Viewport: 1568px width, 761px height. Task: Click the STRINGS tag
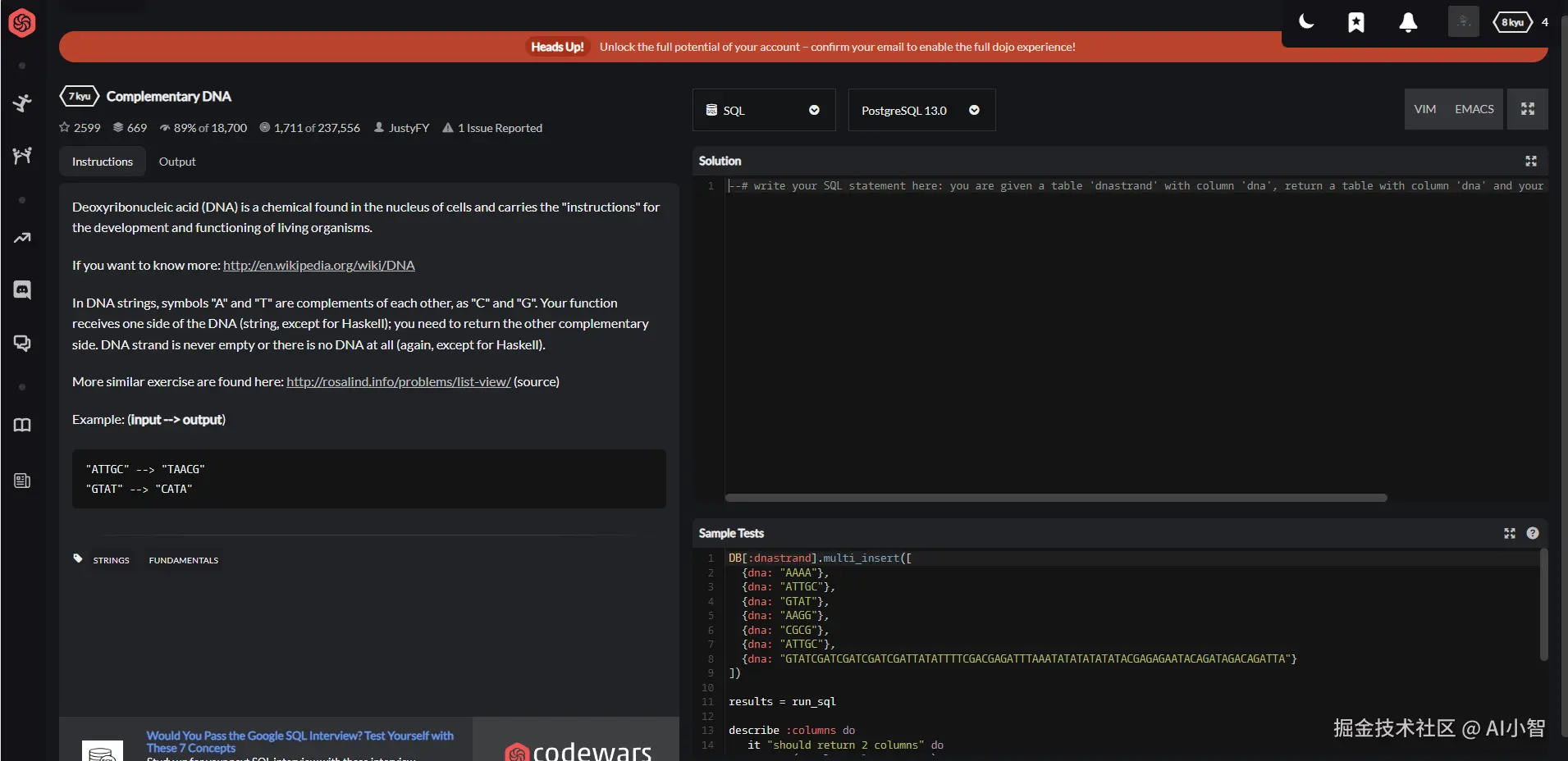click(x=112, y=560)
